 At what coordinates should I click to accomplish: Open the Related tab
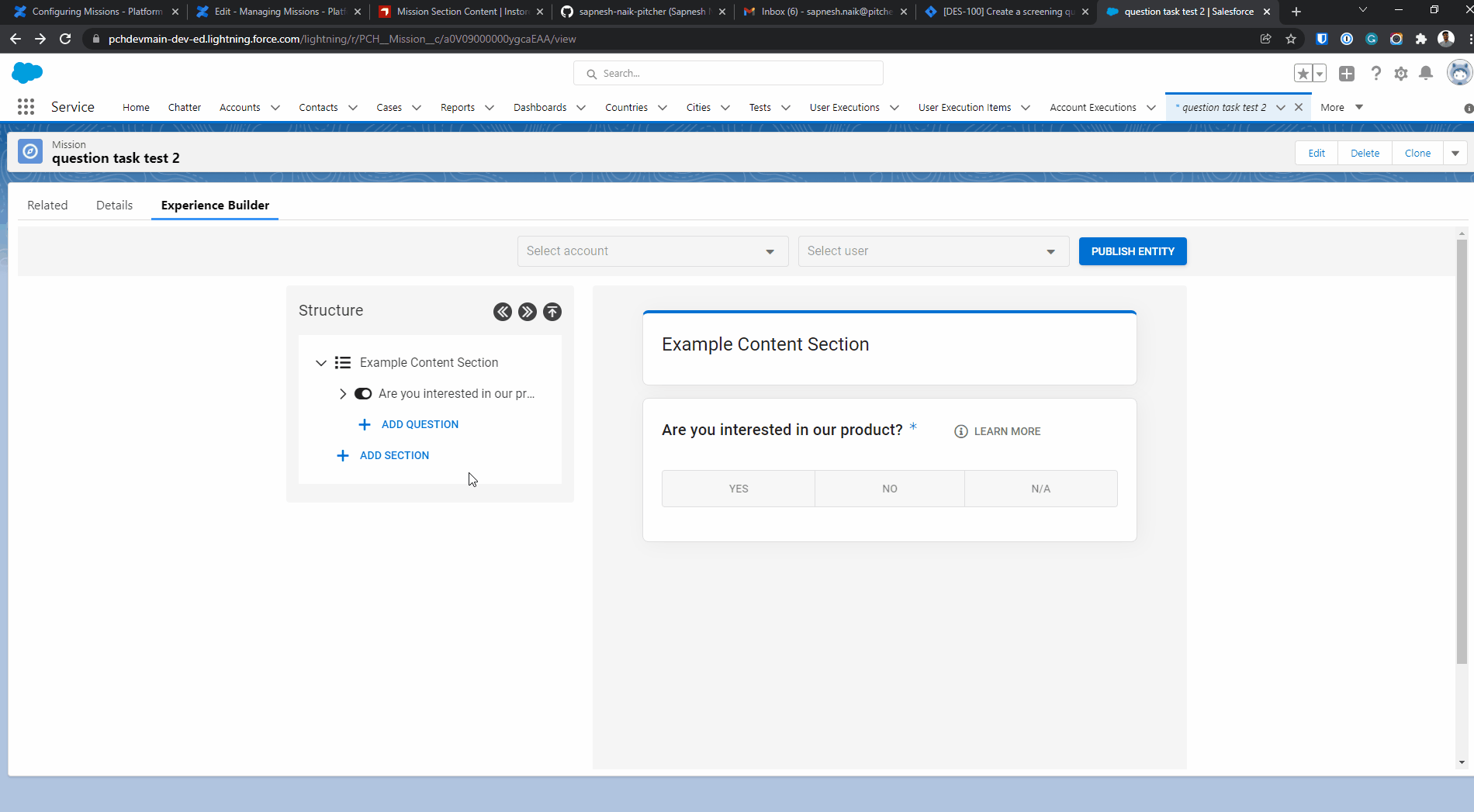tap(47, 206)
